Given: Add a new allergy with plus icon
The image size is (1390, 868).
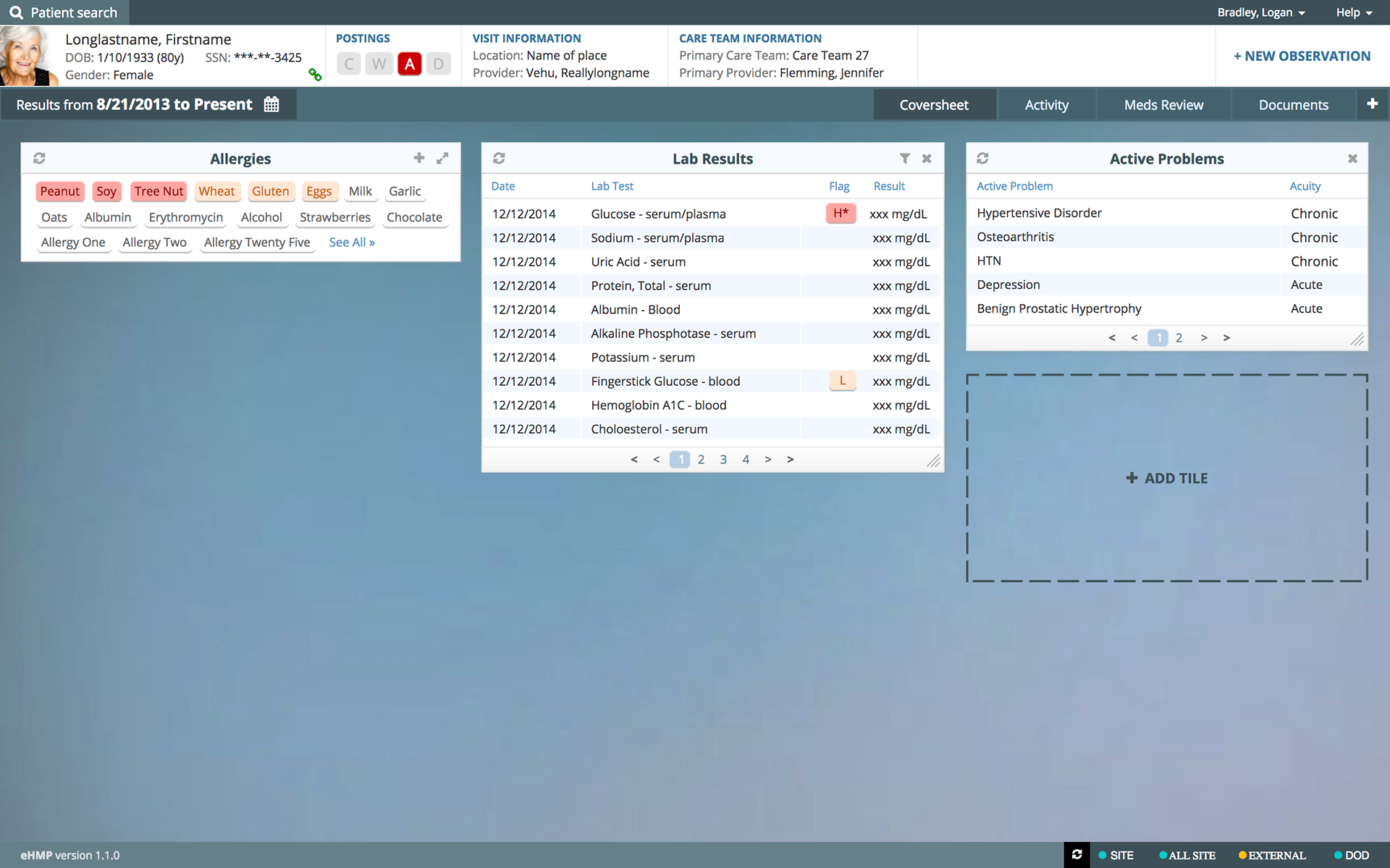Looking at the screenshot, I should [418, 158].
